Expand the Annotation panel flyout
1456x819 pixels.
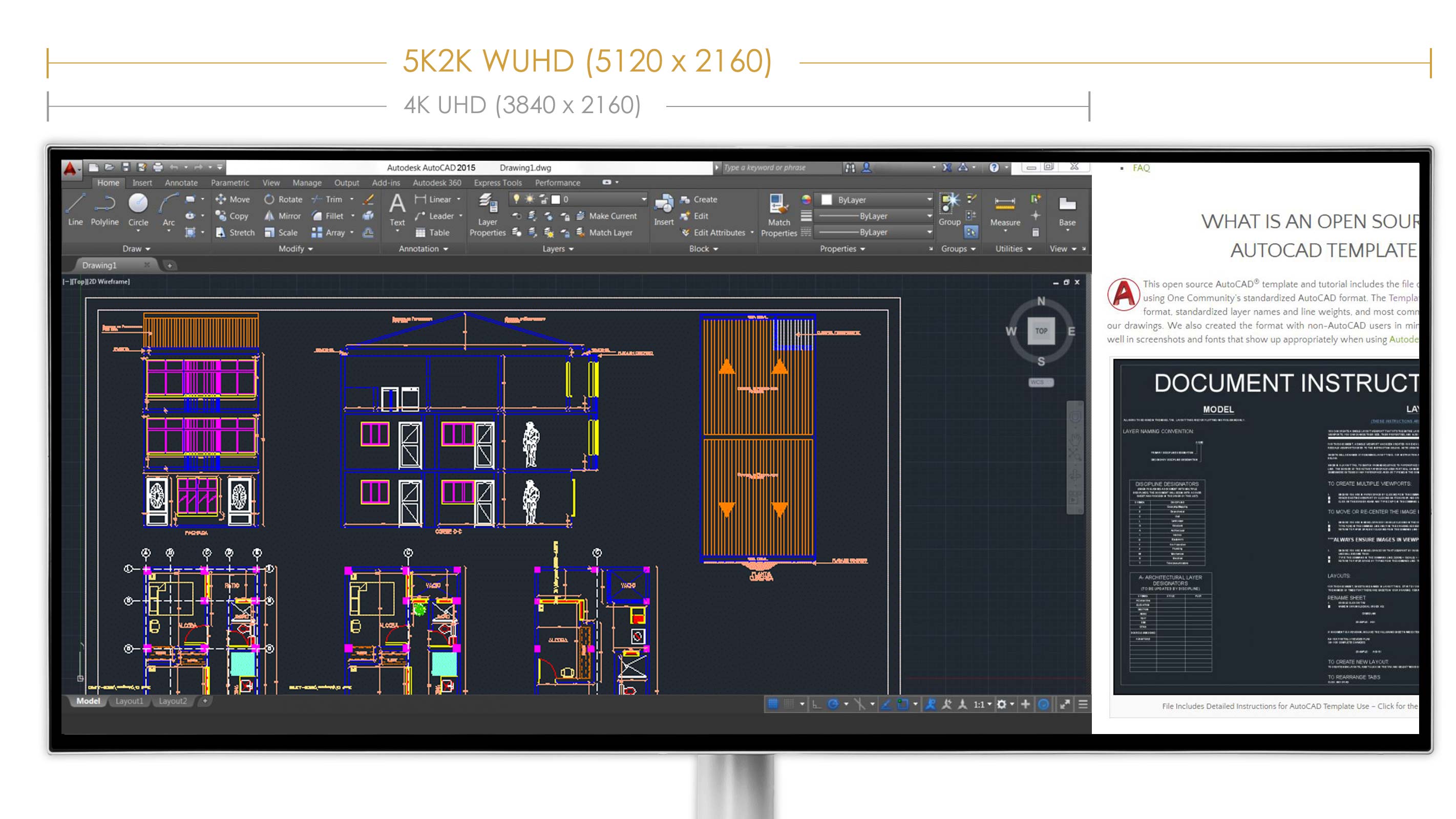pos(424,249)
